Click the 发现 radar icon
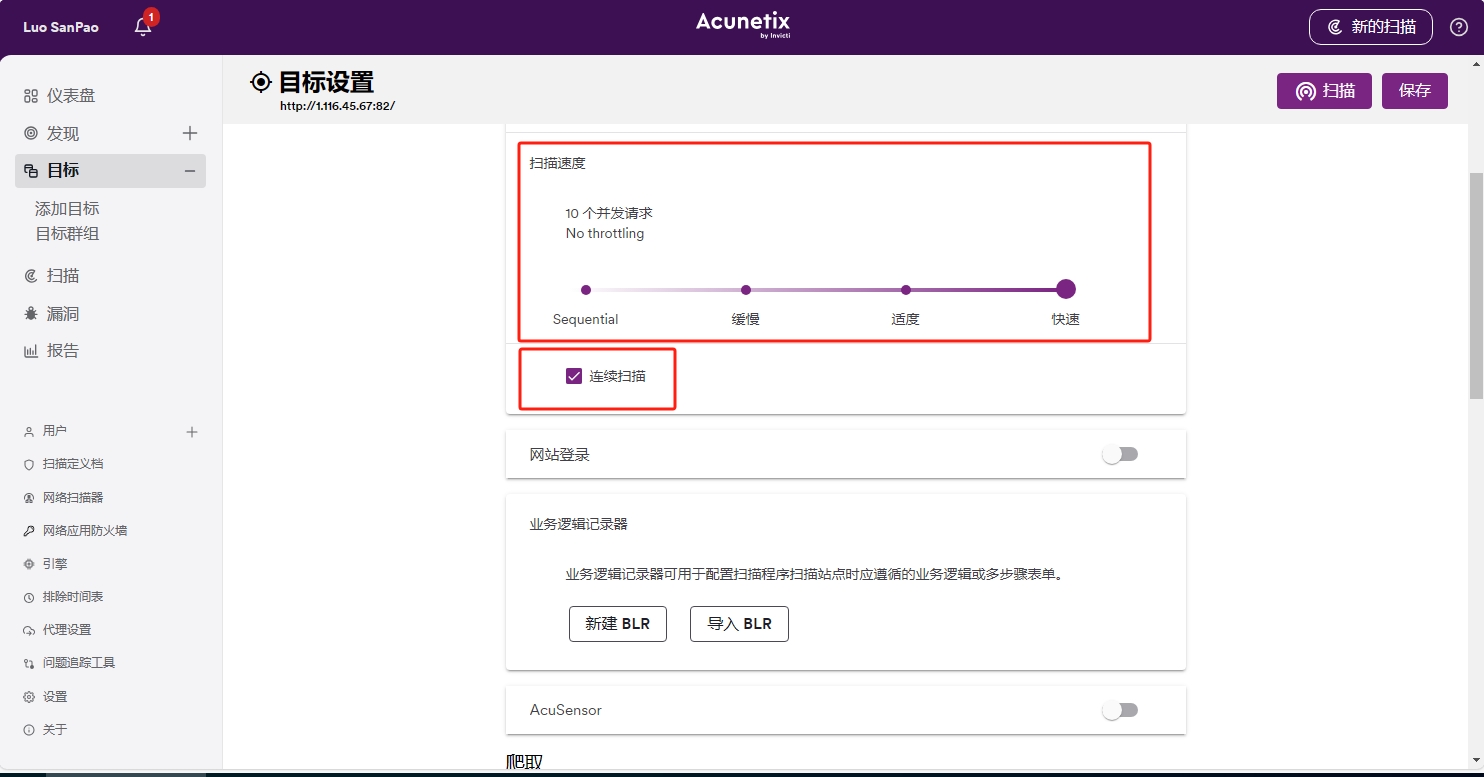 [31, 133]
